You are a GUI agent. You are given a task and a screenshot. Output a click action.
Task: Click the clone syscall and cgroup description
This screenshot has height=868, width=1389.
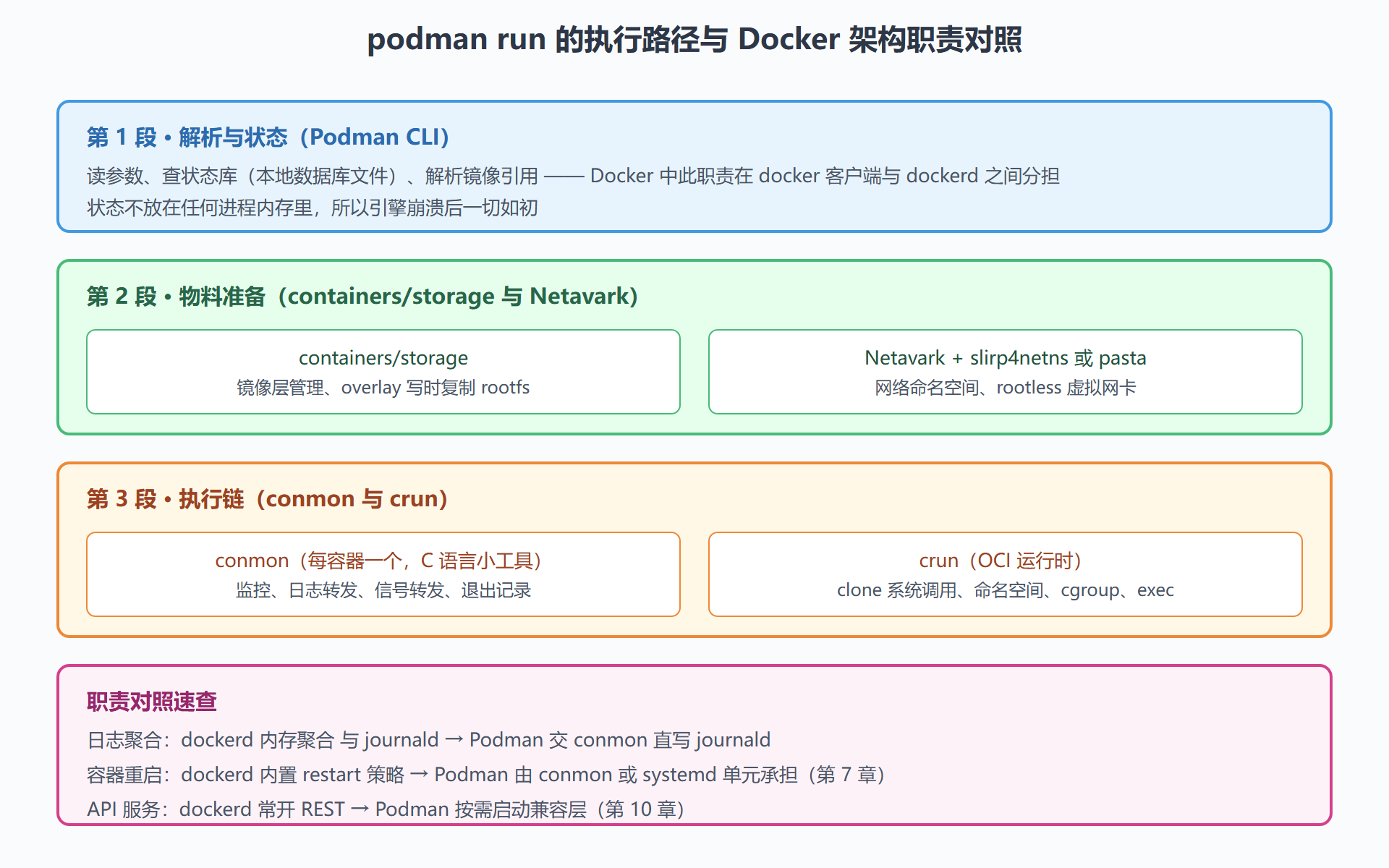[x=1006, y=590]
